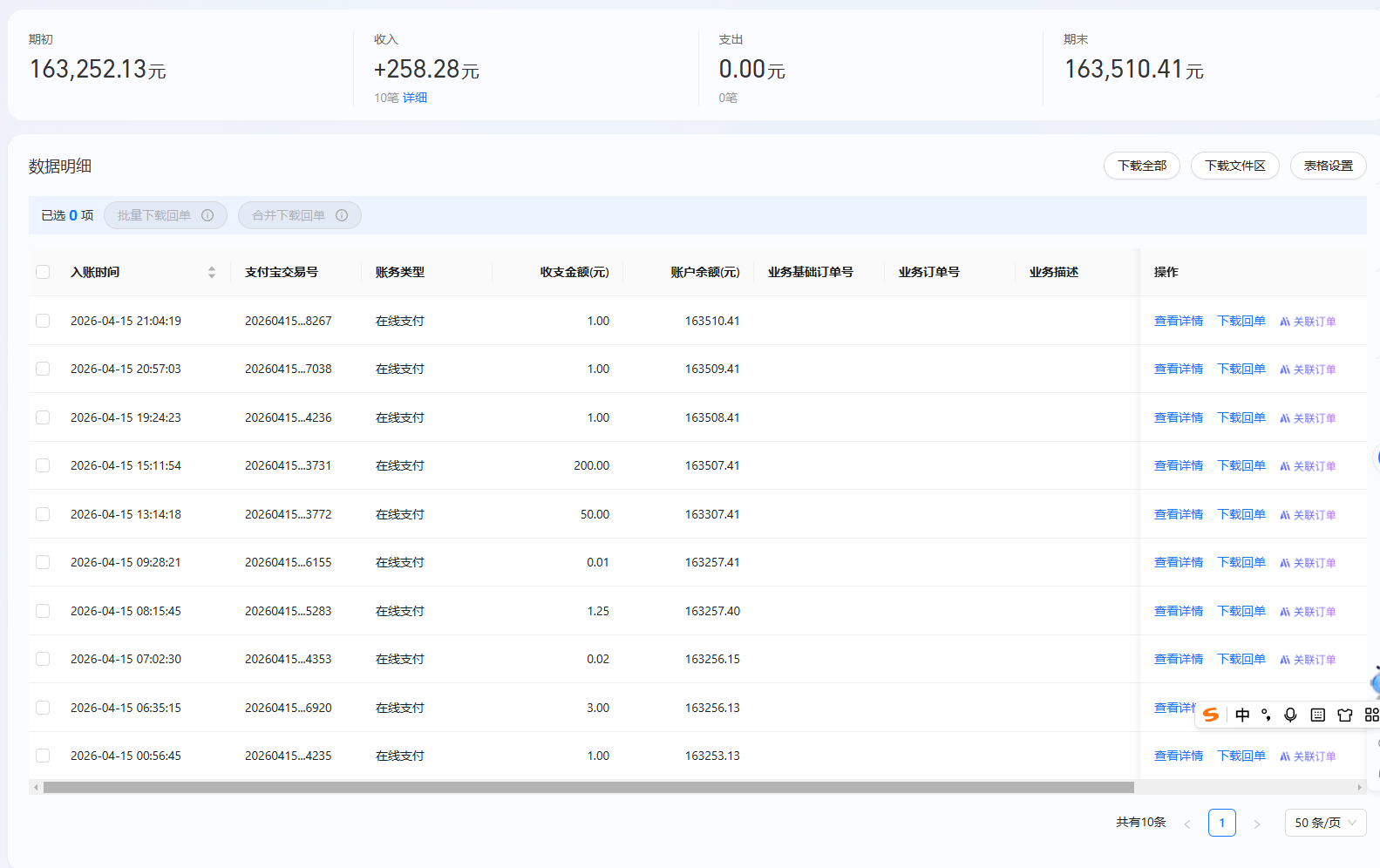Select checkbox for the 200.00 transaction row

click(43, 465)
